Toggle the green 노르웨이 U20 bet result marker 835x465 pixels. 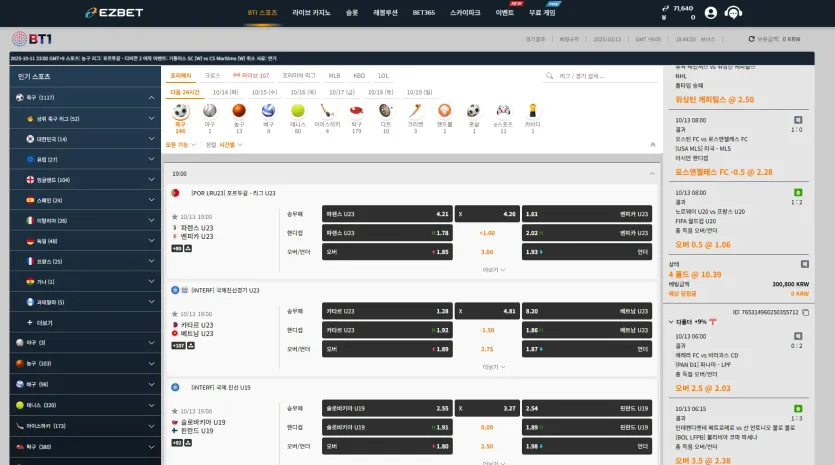[798, 193]
